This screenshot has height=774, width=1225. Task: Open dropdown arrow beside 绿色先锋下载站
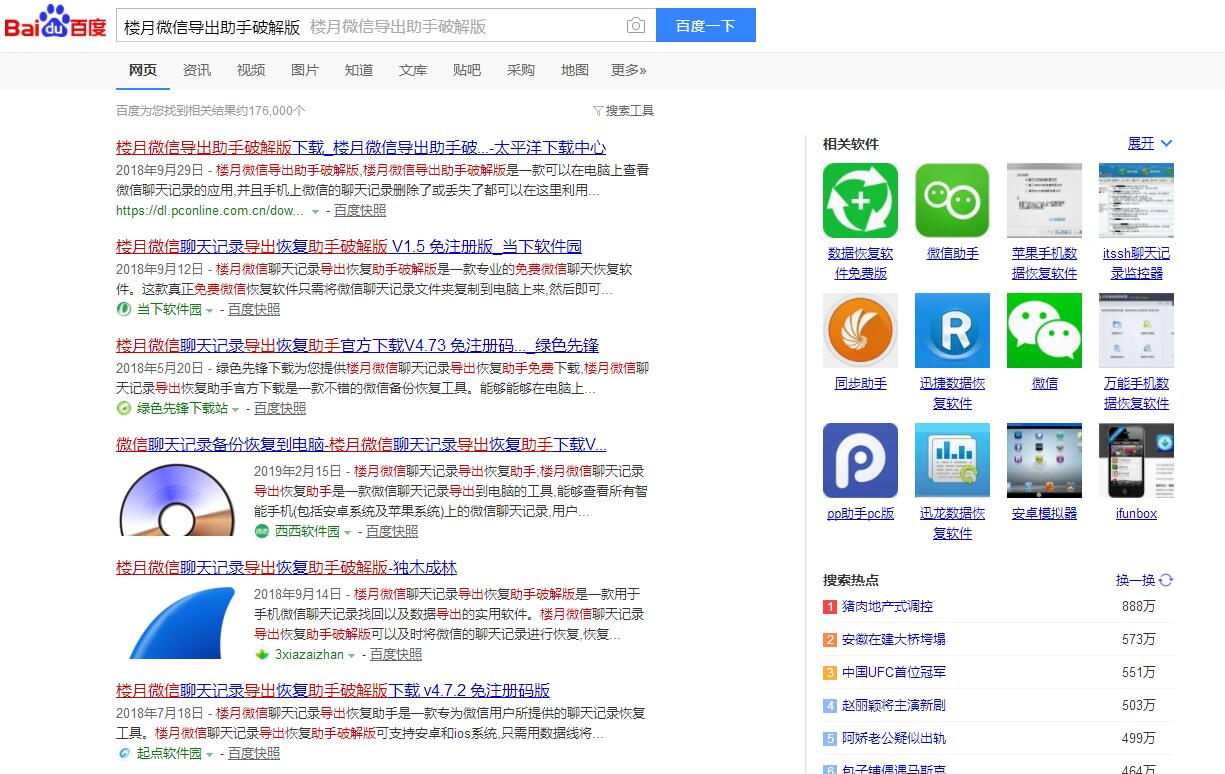pos(235,408)
